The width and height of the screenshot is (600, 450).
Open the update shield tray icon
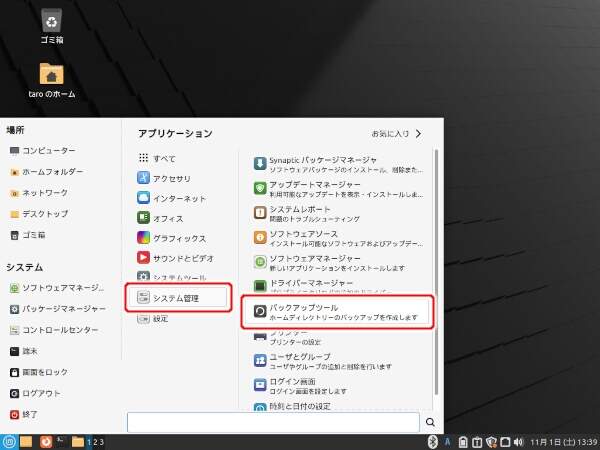click(491, 442)
